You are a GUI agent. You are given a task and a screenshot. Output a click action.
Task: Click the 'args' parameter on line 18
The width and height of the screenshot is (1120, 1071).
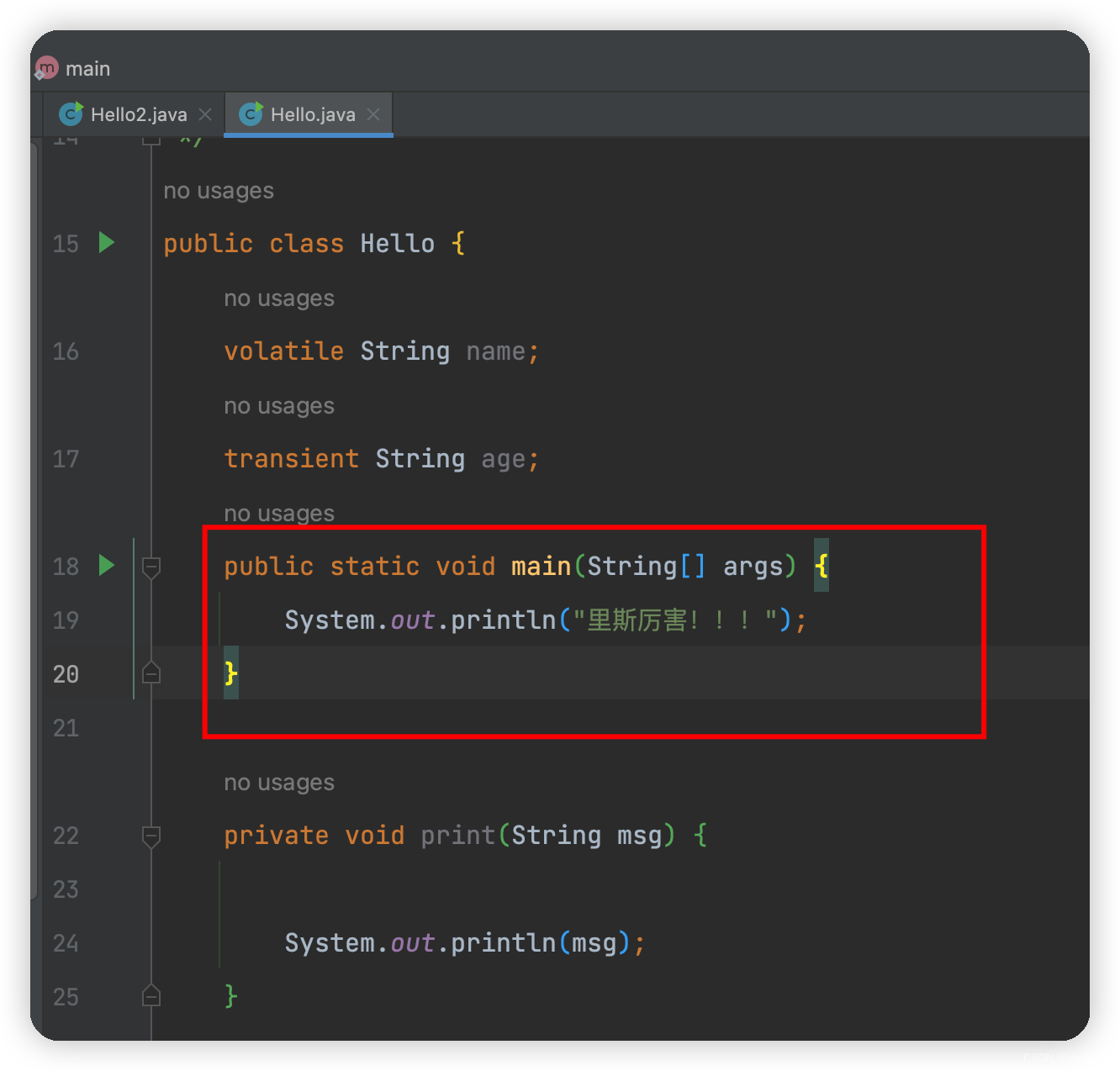tap(753, 567)
